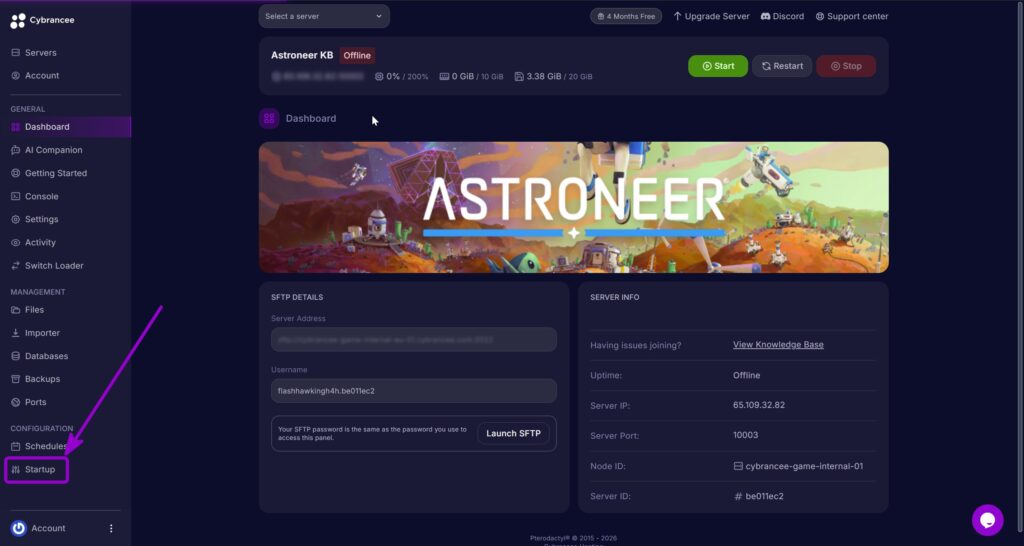Screen dimensions: 1024x546
Task: Click the Astroneer banner image
Action: (x=573, y=207)
